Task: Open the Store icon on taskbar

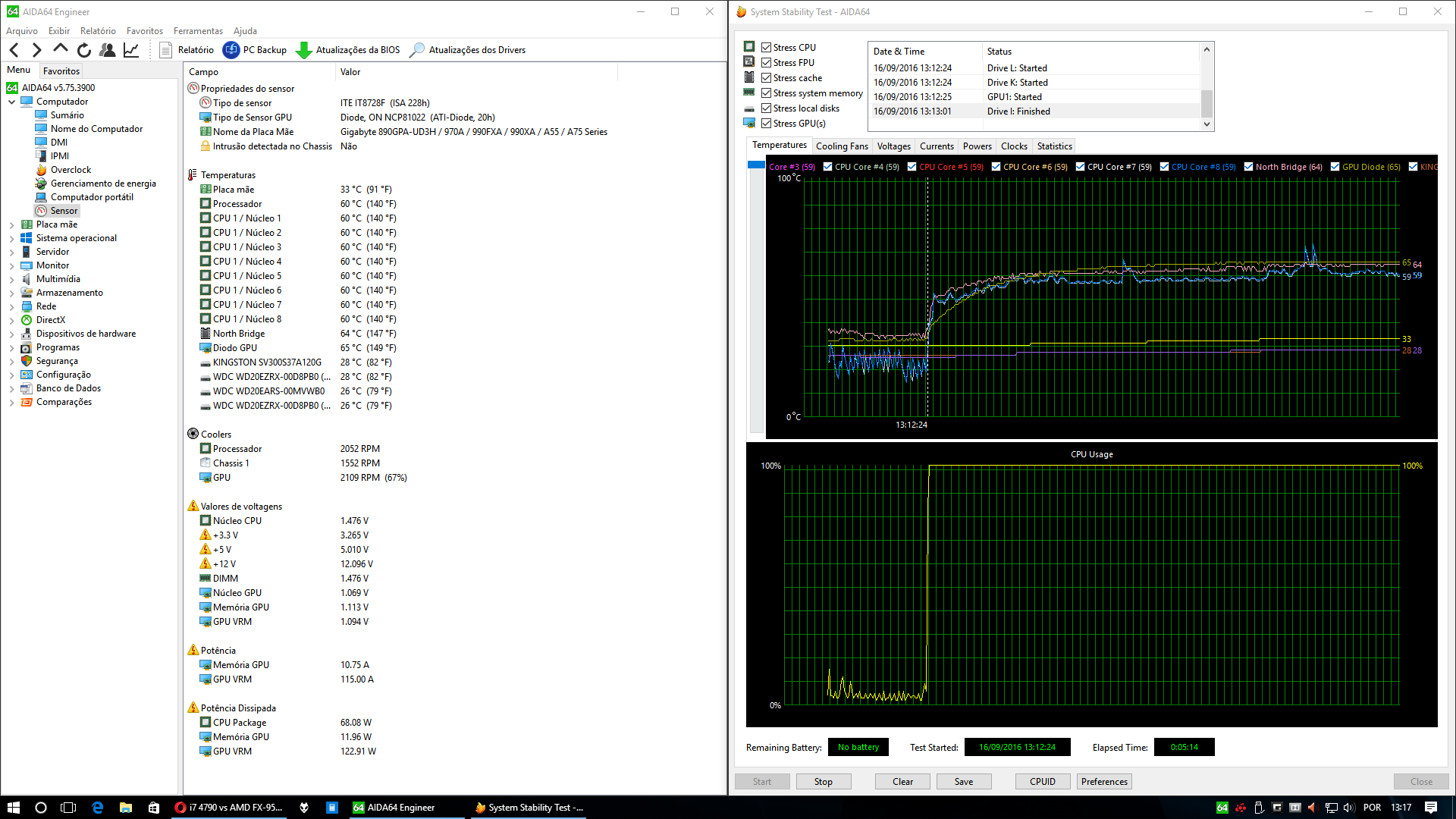Action: pyautogui.click(x=154, y=808)
